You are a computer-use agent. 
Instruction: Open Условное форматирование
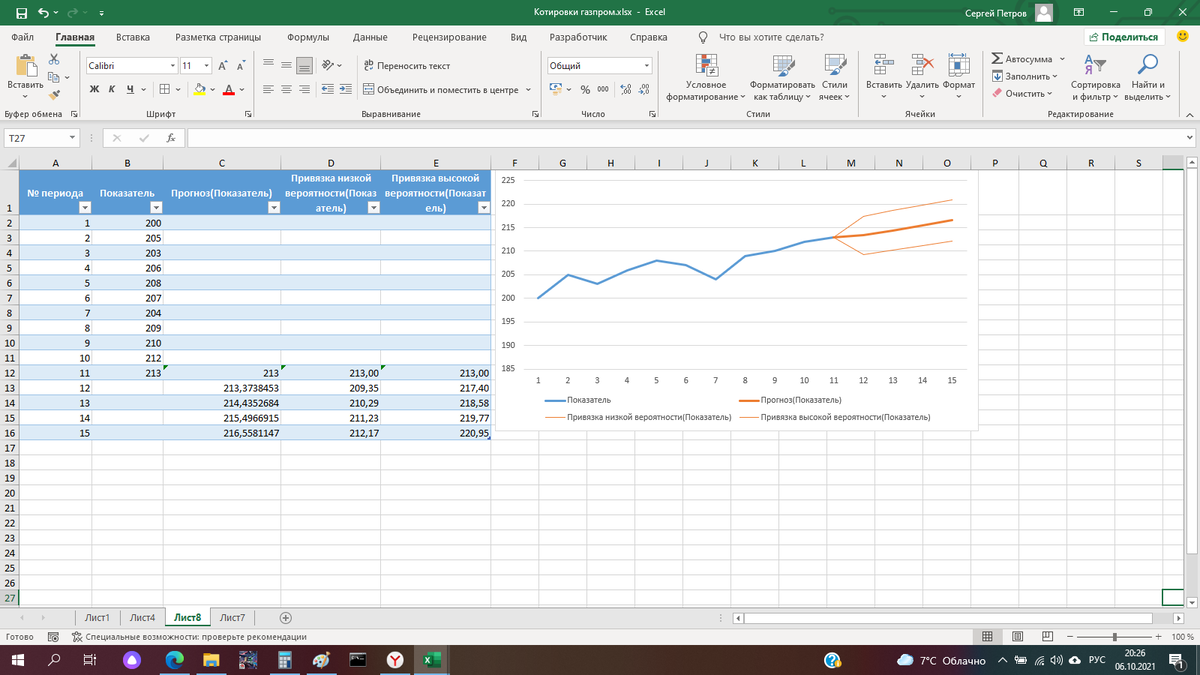pos(706,77)
